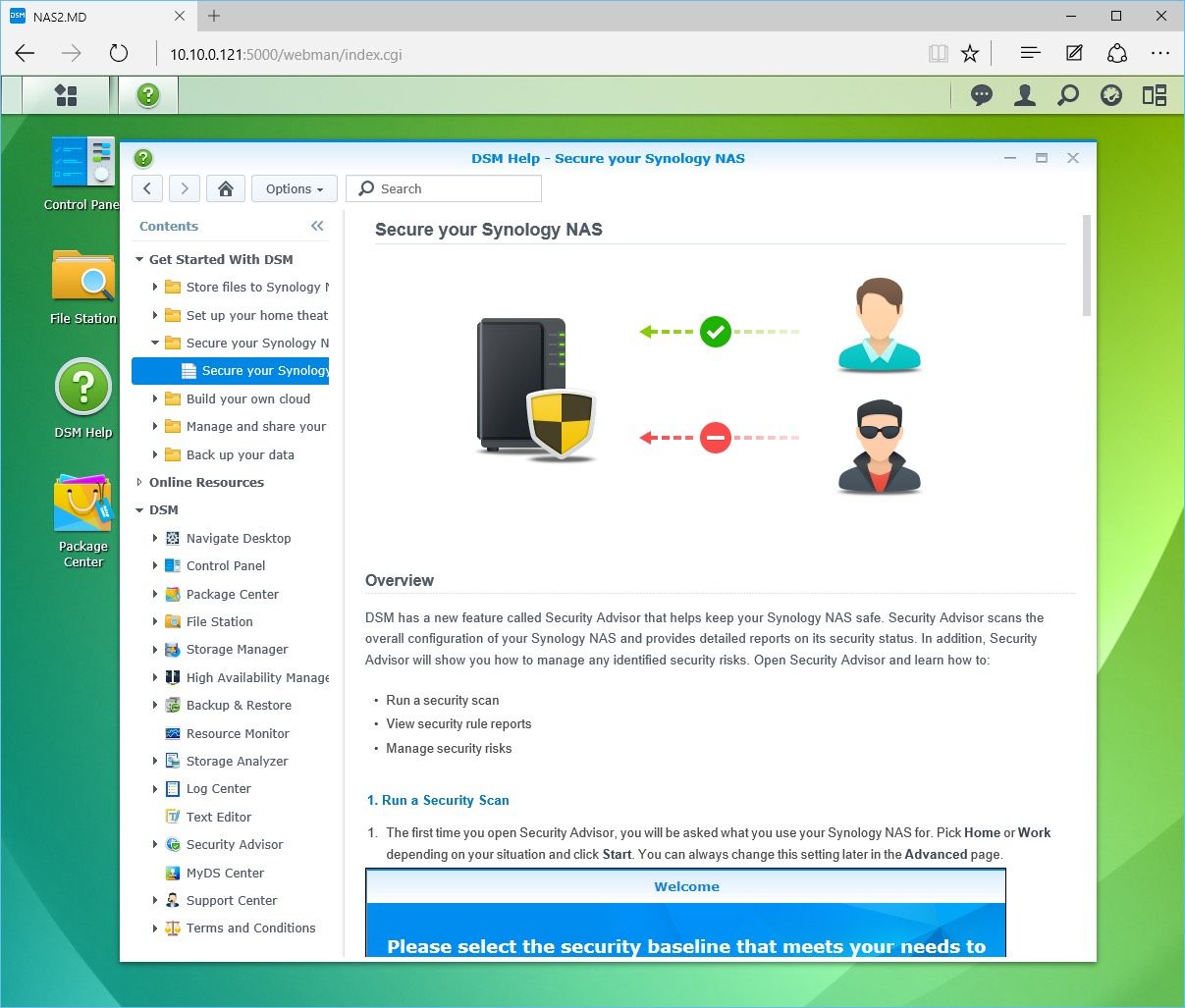Collapse the Contents pane with double chevron

(x=317, y=226)
